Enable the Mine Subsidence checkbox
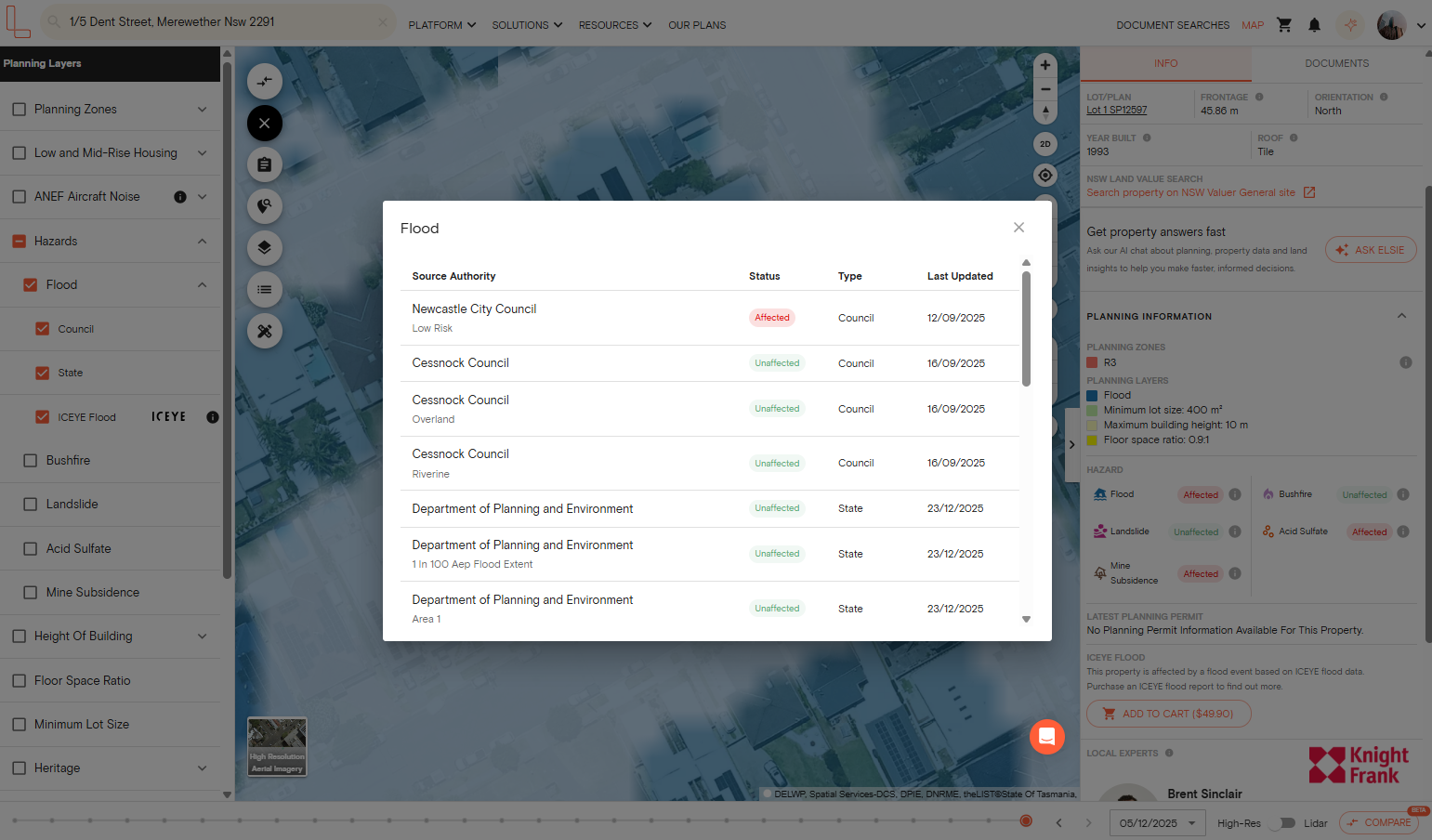This screenshot has width=1432, height=840. pyautogui.click(x=31, y=593)
